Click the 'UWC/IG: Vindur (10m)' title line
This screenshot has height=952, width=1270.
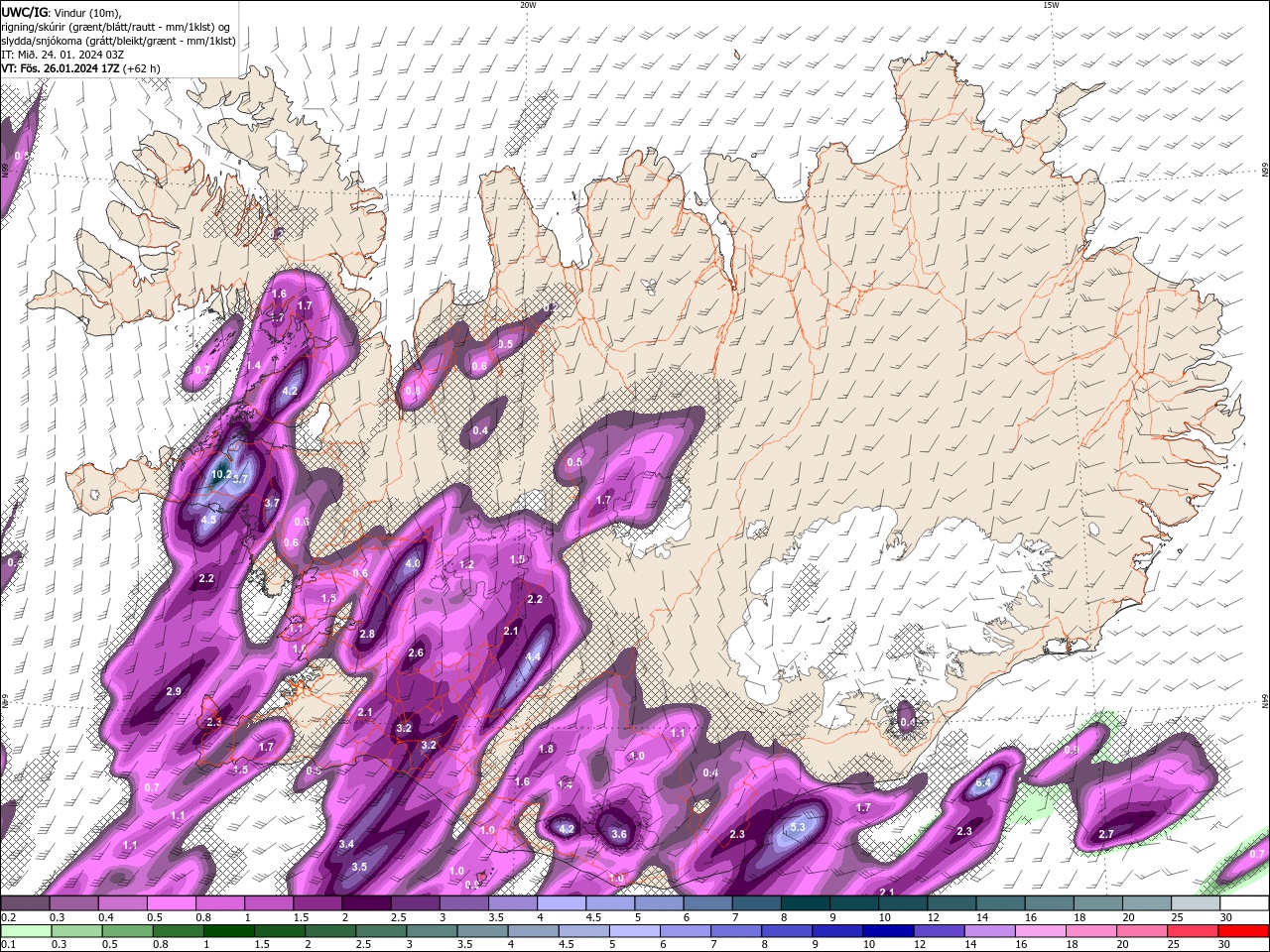pyautogui.click(x=62, y=12)
